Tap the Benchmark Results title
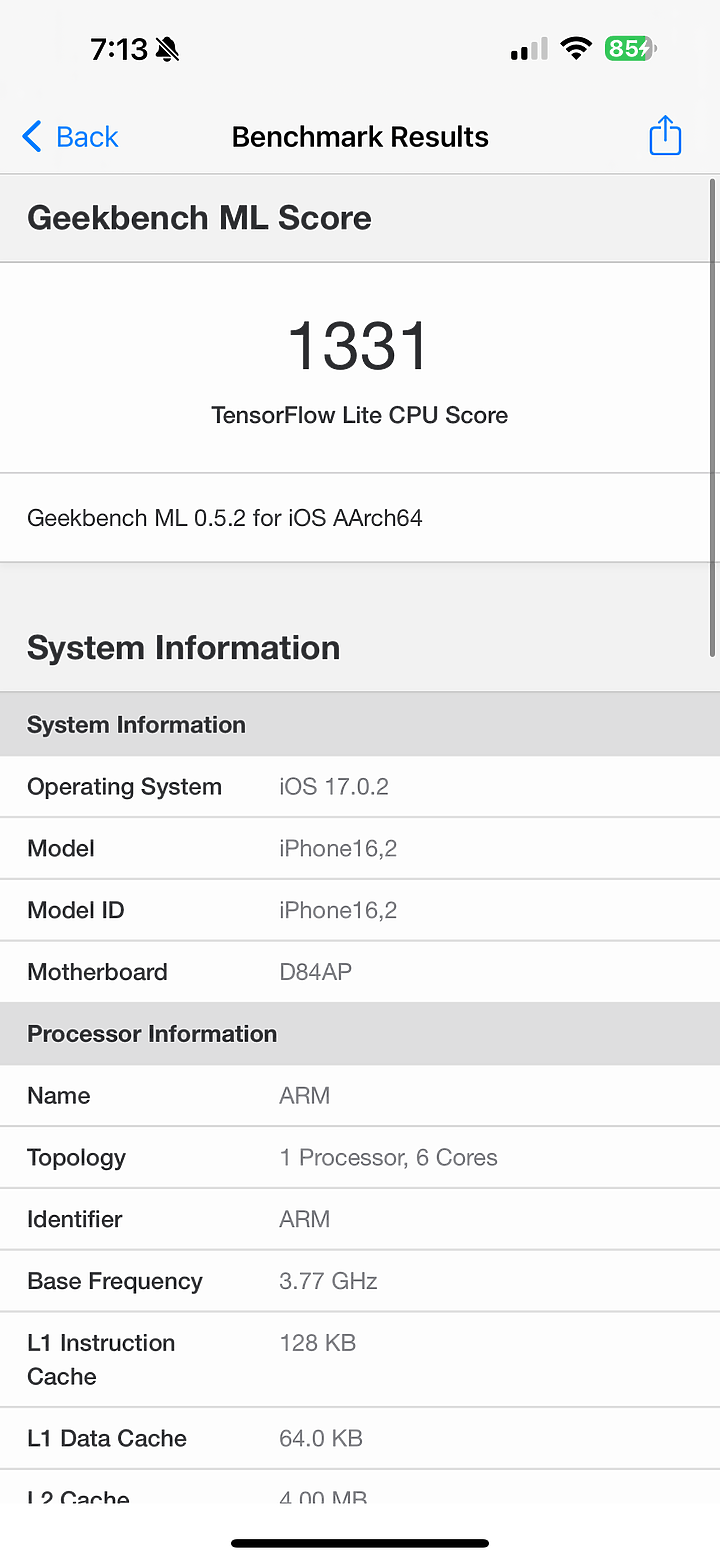The width and height of the screenshot is (720, 1561). pyautogui.click(x=360, y=137)
